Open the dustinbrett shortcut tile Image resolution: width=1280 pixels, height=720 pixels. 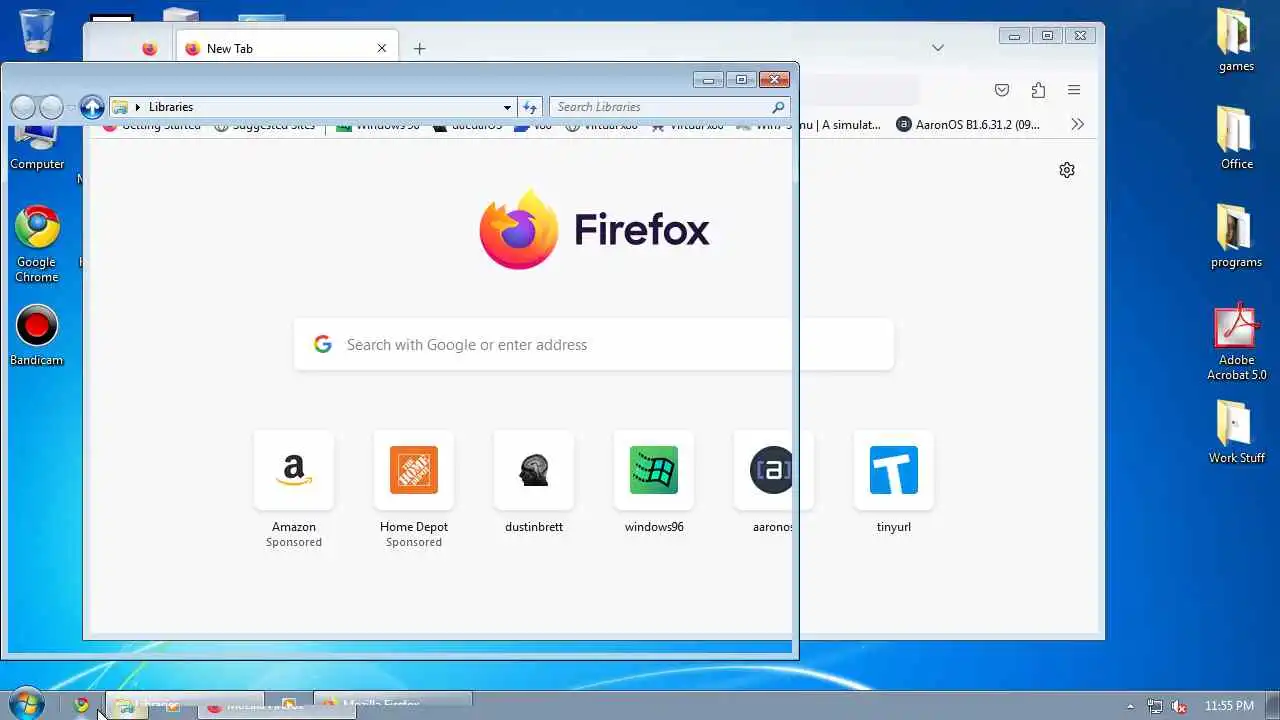[534, 470]
